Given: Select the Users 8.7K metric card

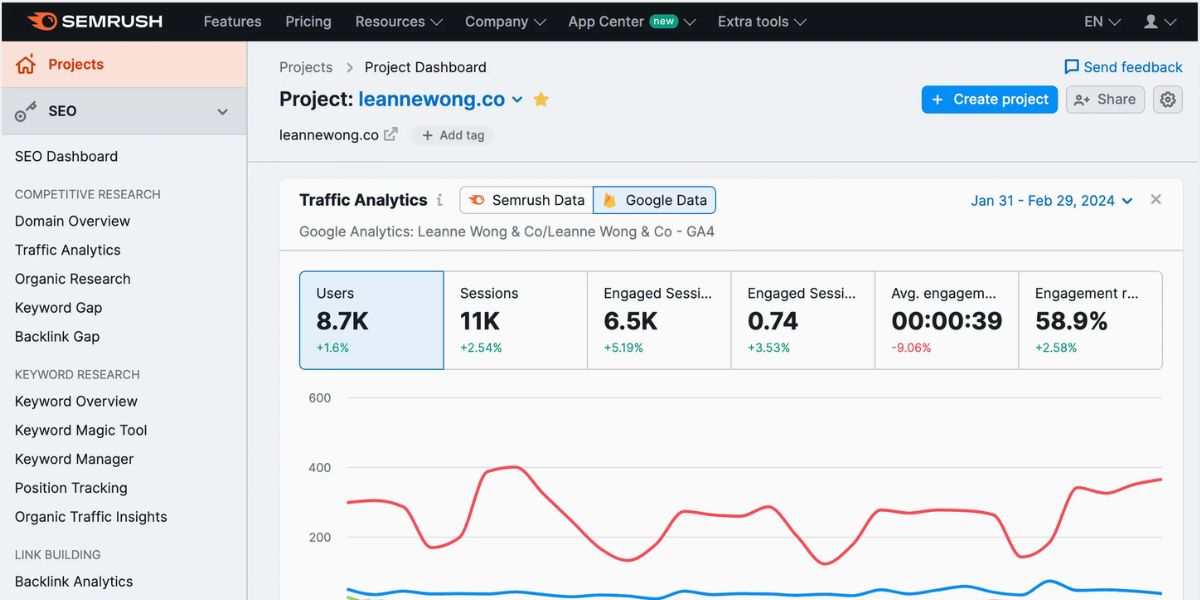Looking at the screenshot, I should (x=371, y=320).
